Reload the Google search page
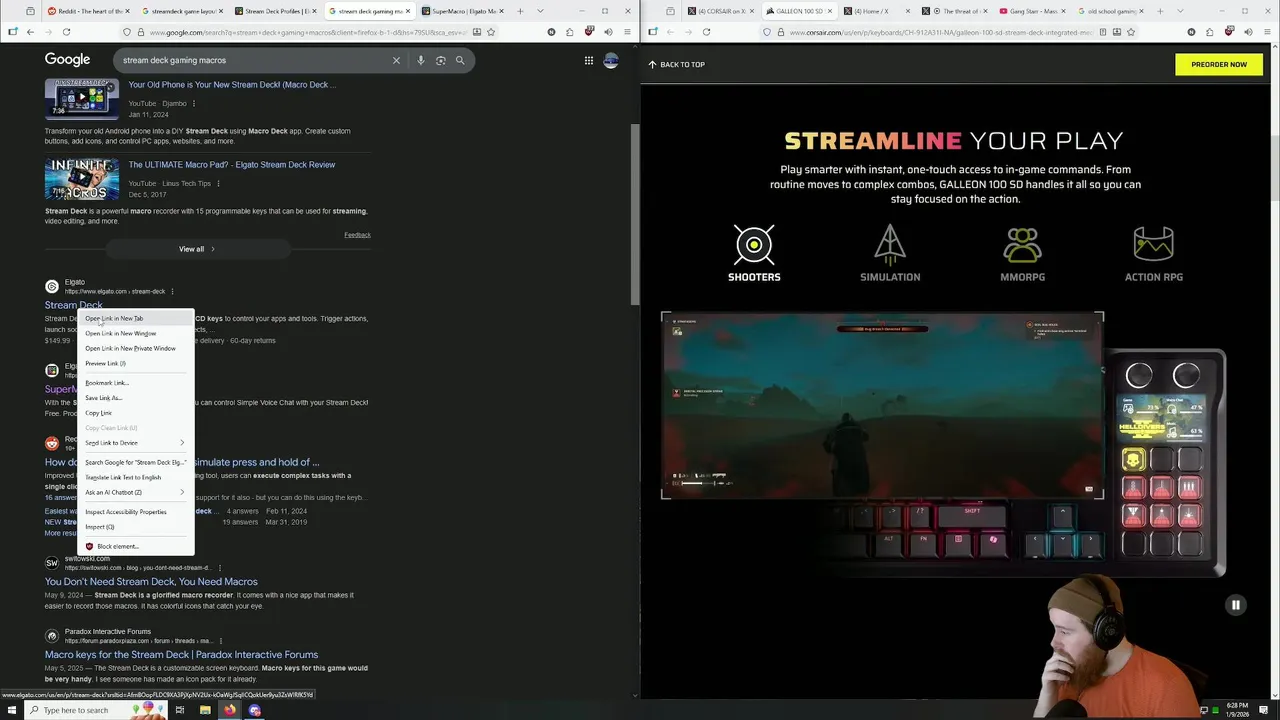 click(66, 32)
